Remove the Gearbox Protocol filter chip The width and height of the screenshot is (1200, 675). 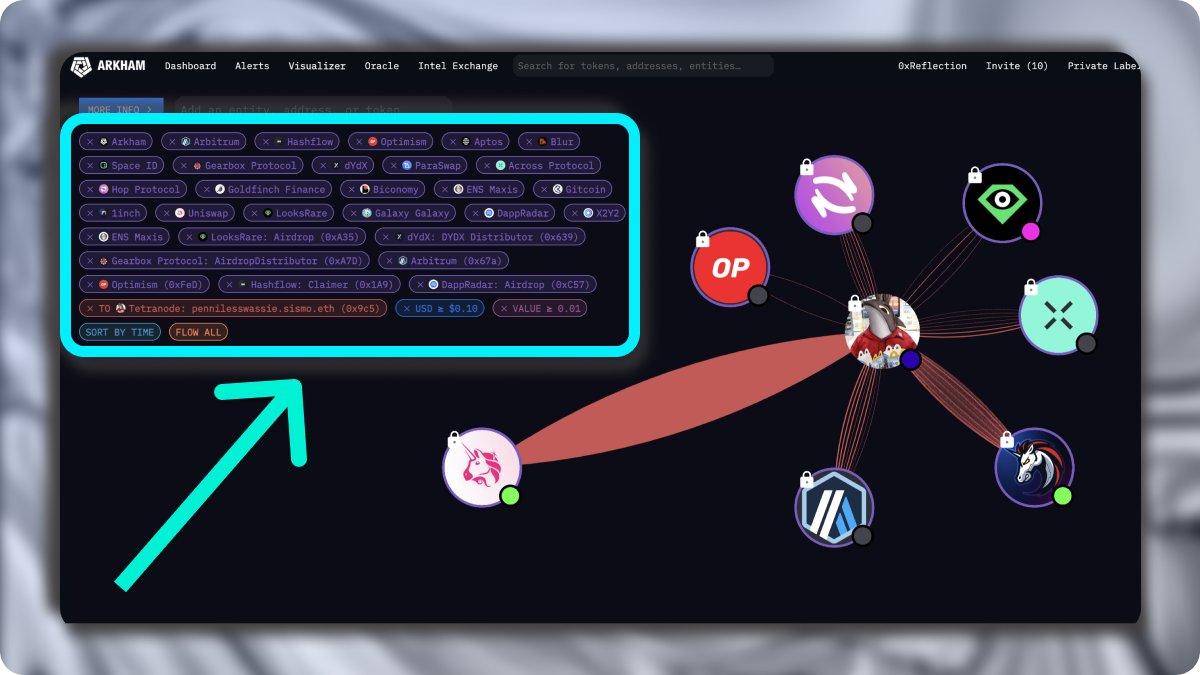[183, 166]
